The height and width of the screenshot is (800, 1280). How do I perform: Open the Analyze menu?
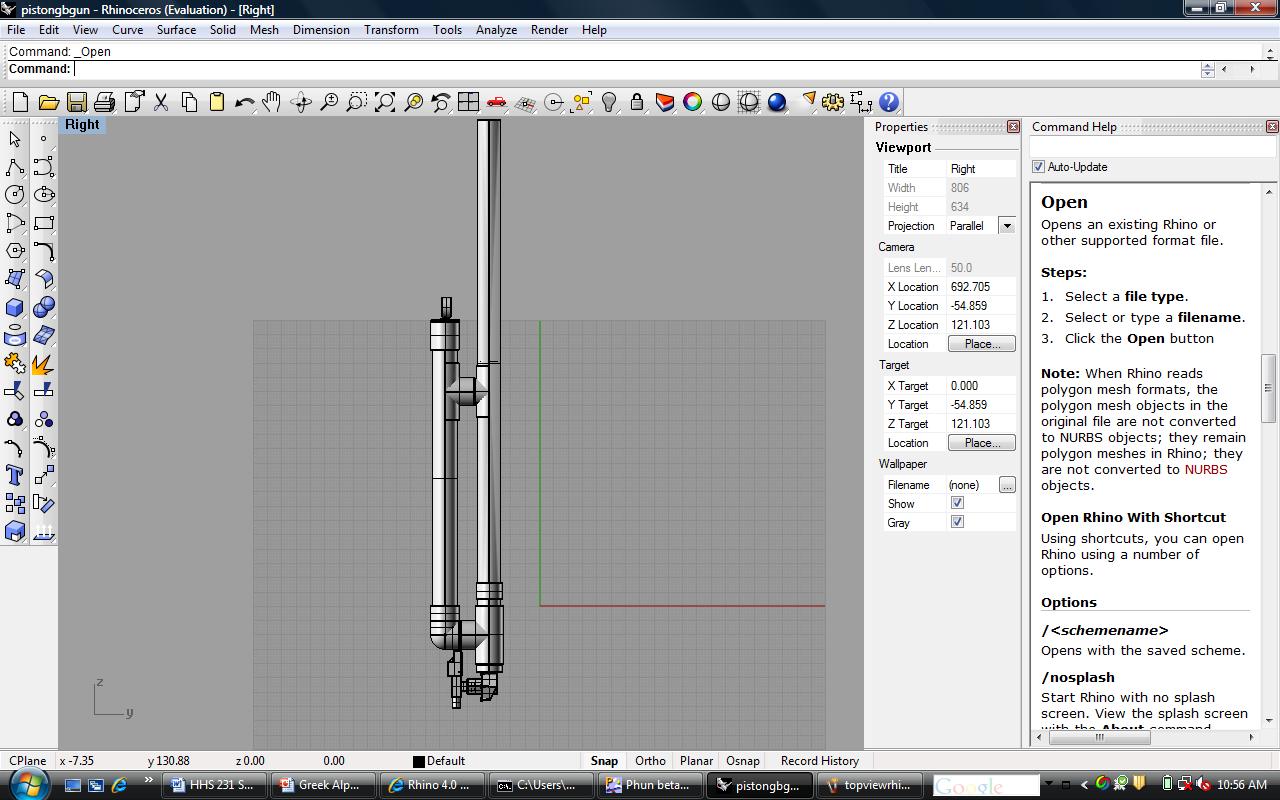tap(496, 30)
